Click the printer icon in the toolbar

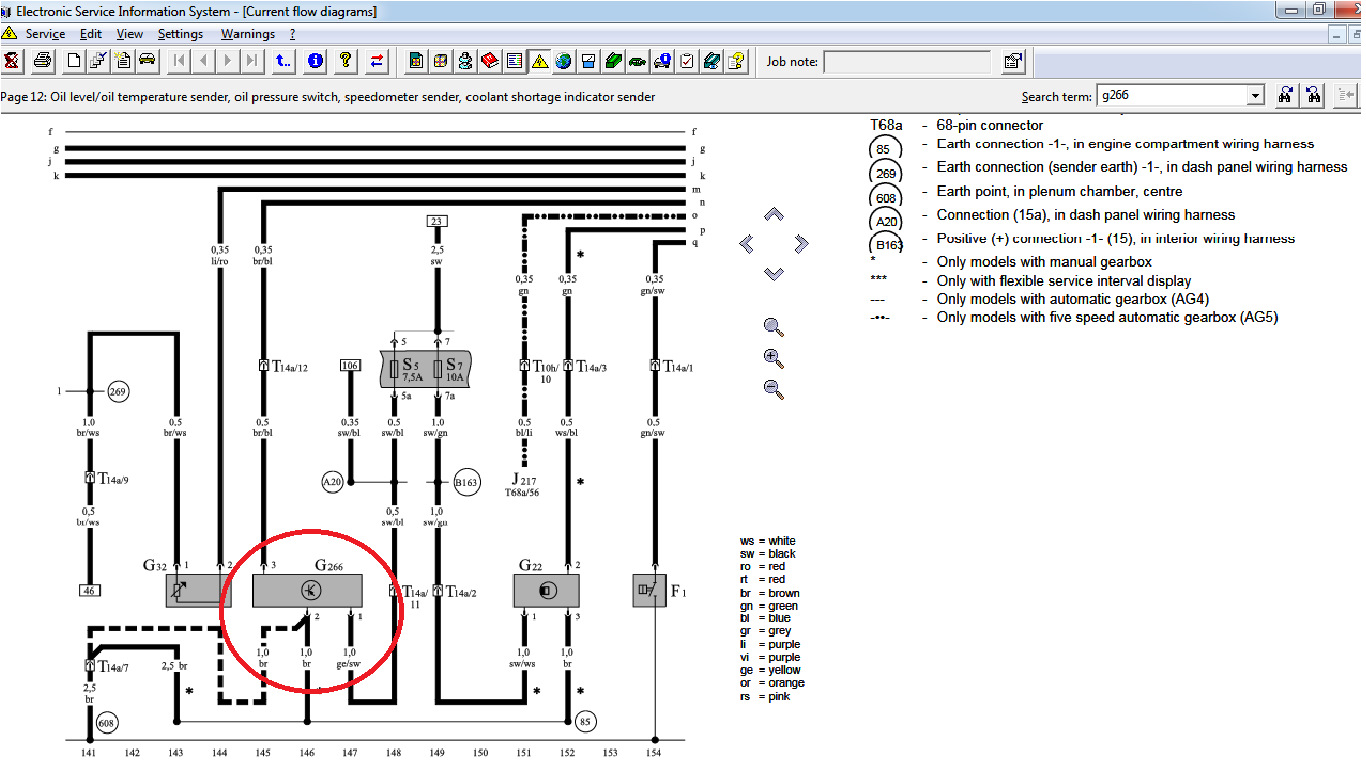(41, 61)
